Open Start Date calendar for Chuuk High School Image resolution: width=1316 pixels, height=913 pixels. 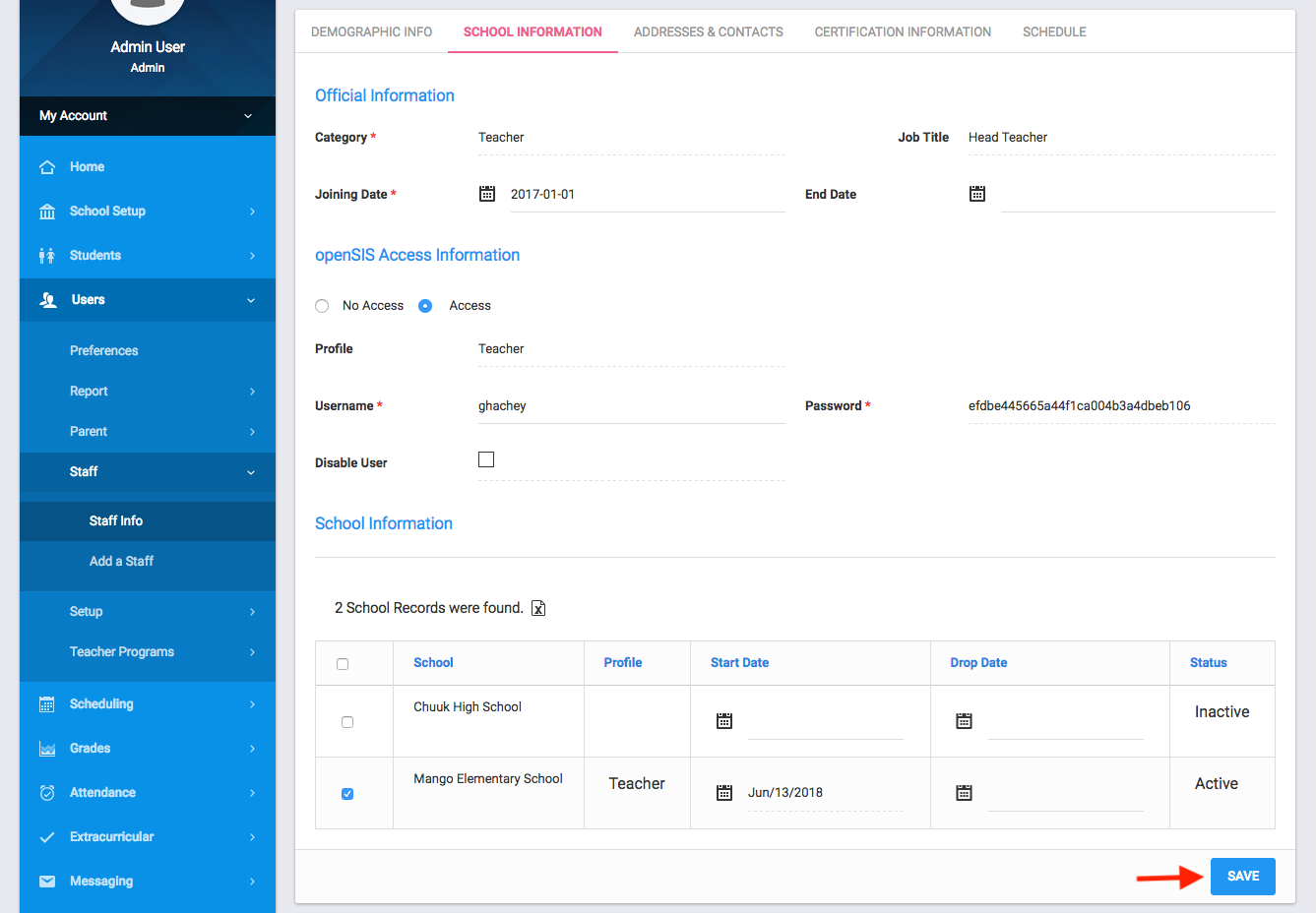(724, 721)
